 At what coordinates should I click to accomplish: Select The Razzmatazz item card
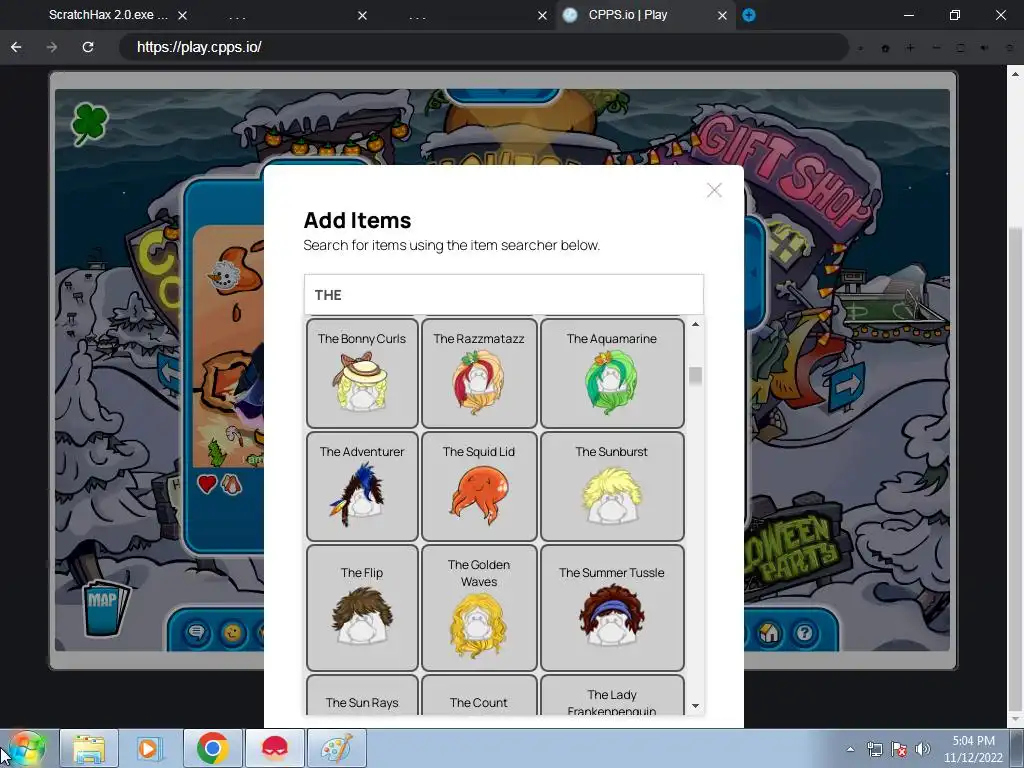coord(479,373)
